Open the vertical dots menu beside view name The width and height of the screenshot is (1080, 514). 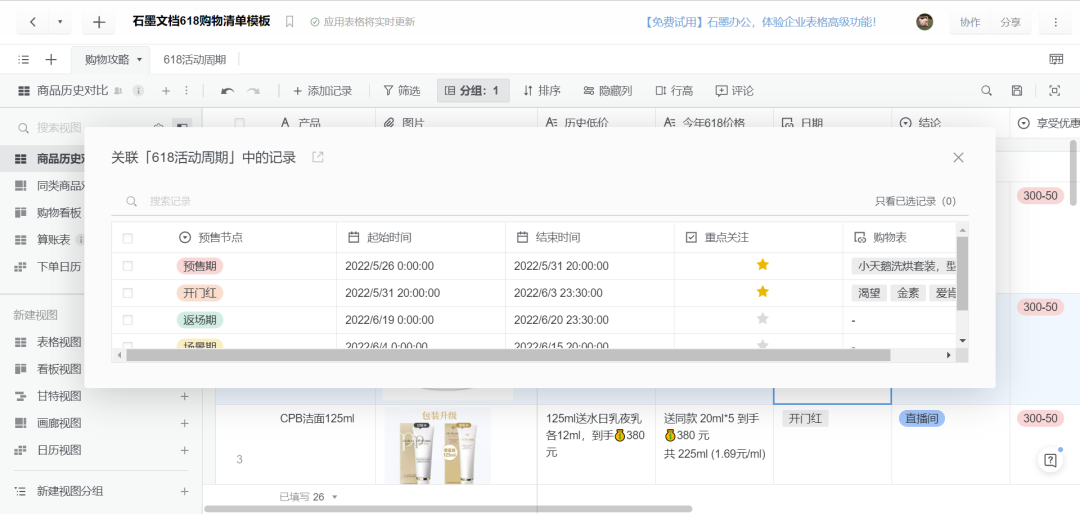pos(185,90)
